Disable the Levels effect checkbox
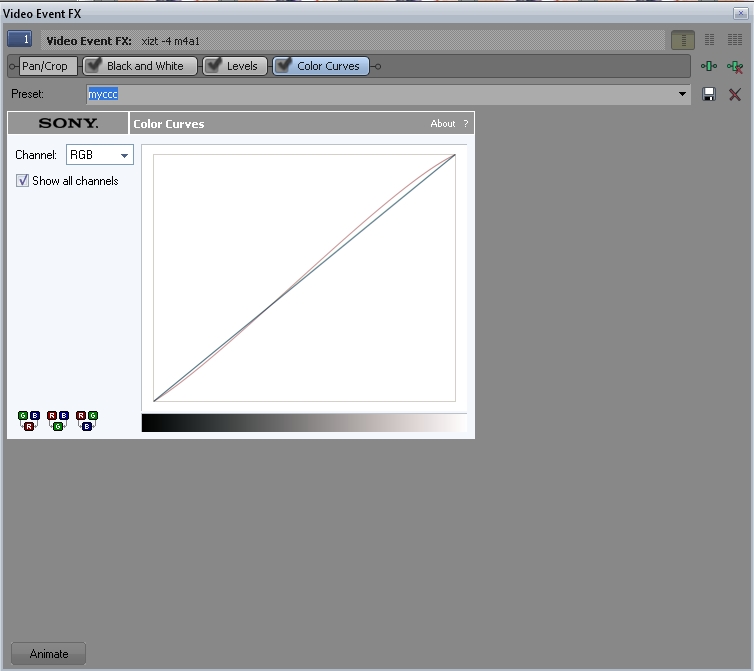754x671 pixels. point(214,65)
